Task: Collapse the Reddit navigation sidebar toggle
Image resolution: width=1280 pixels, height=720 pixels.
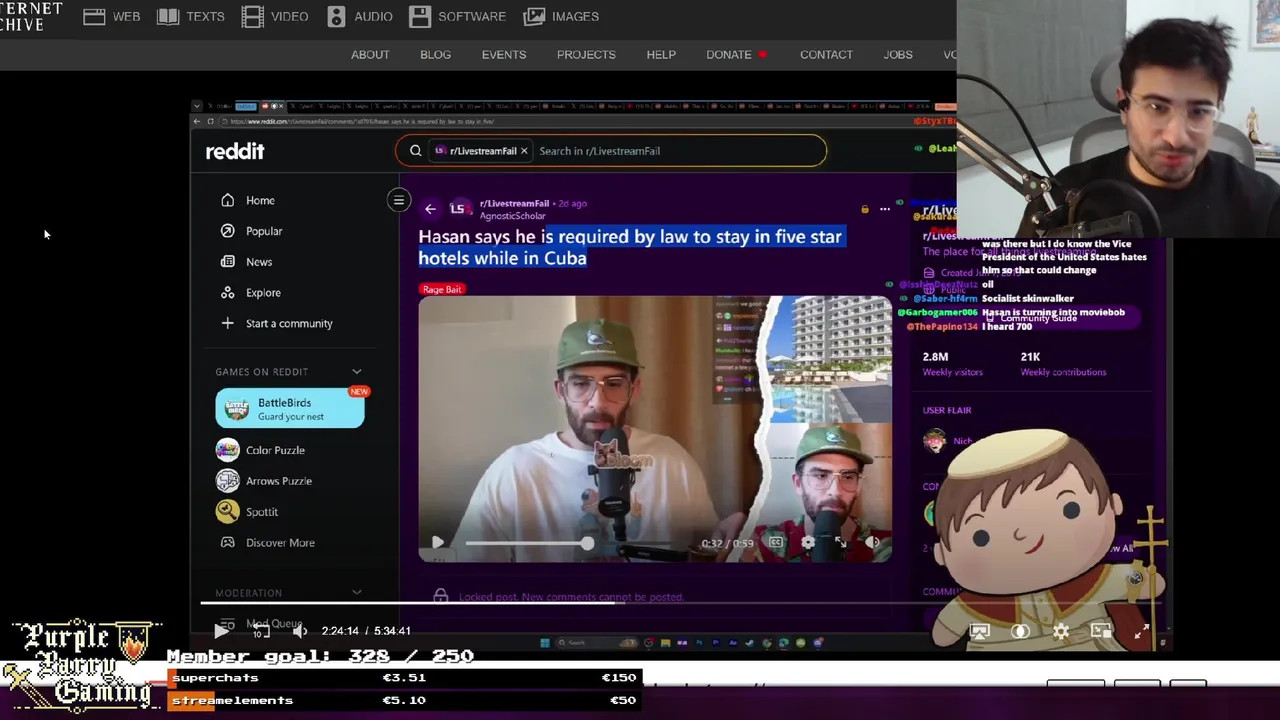Action: click(398, 200)
